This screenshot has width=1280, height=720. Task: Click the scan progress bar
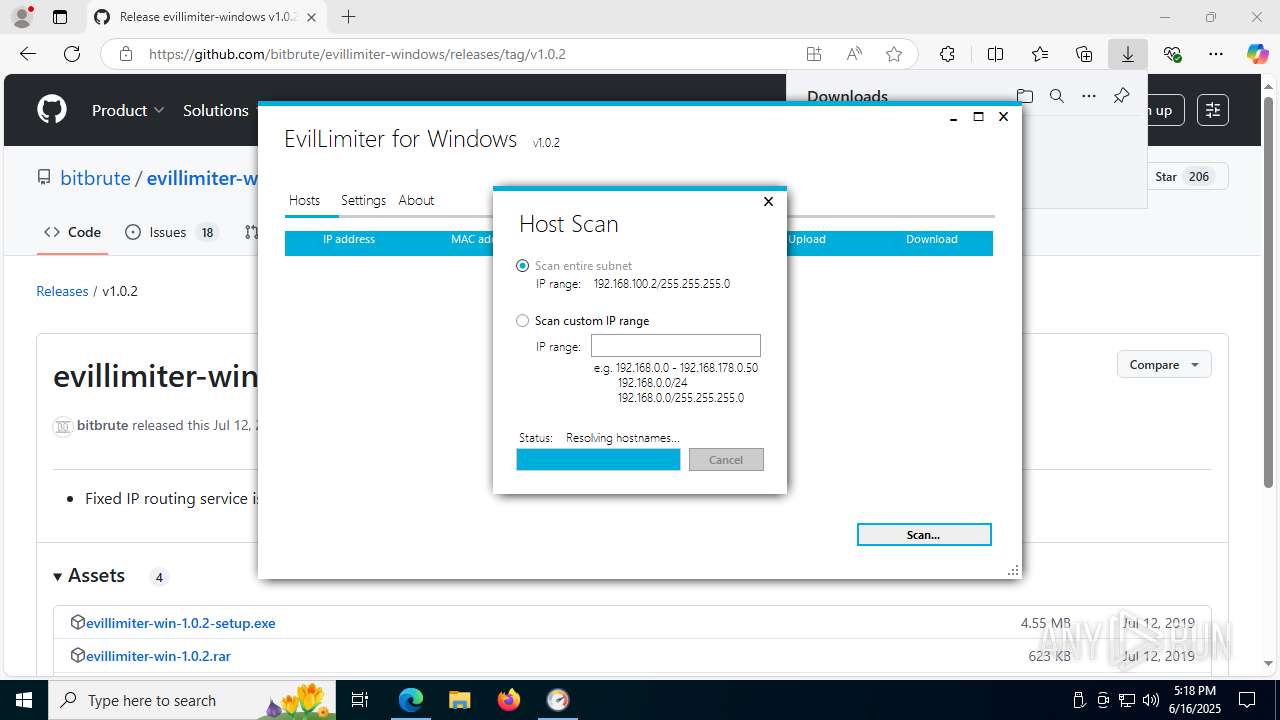pos(598,460)
